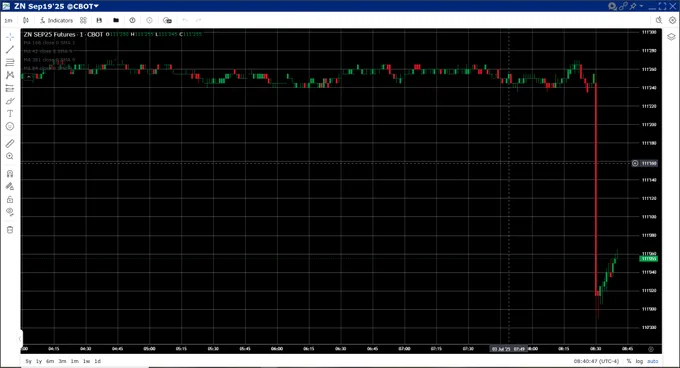Set range to 1w

pyautogui.click(x=86, y=361)
